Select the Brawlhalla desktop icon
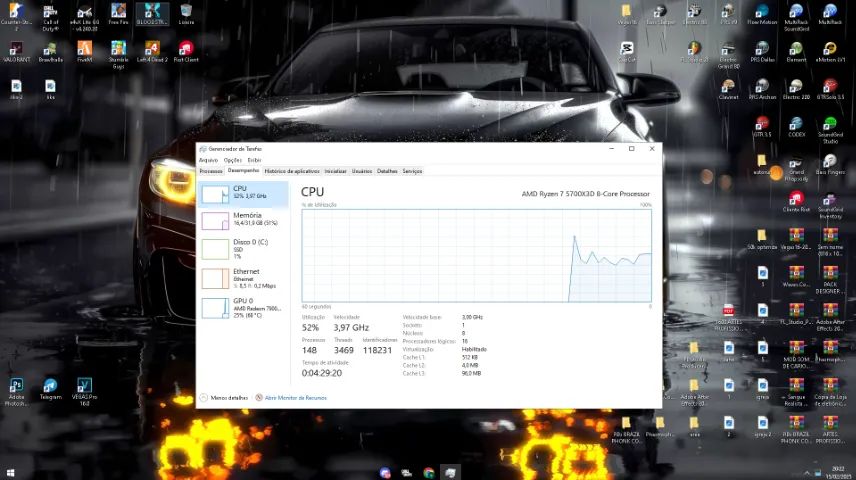The image size is (856, 480). pyautogui.click(x=50, y=52)
